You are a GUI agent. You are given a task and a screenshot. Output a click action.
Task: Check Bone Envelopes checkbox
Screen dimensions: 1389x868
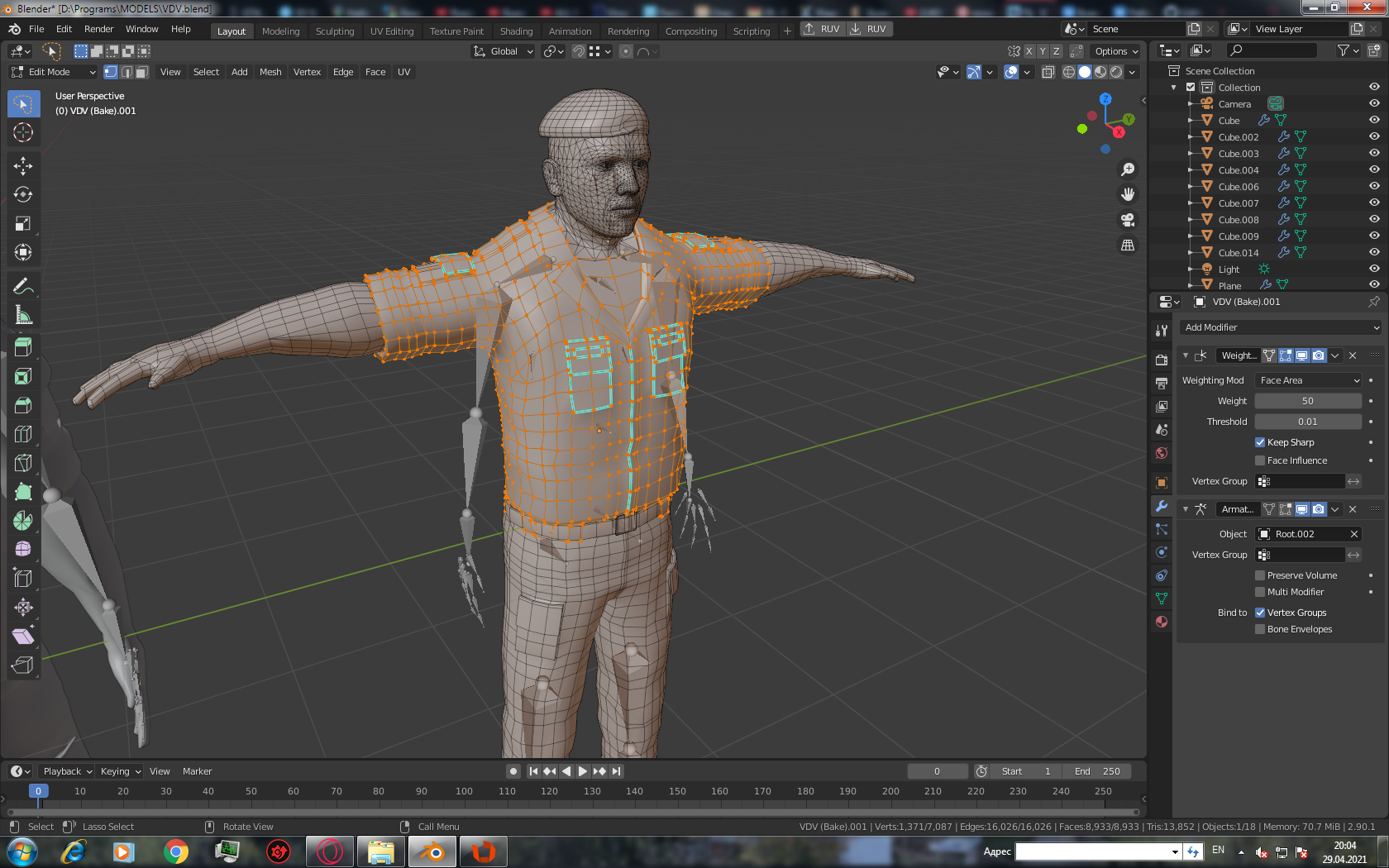1260,629
